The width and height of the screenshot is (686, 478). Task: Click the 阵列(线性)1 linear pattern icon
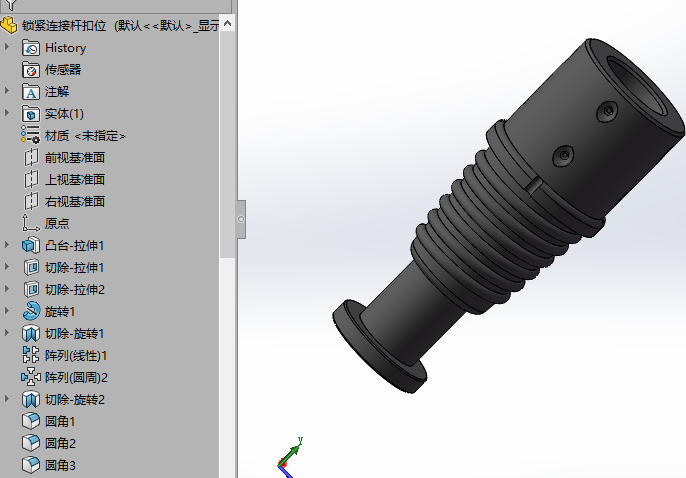[x=31, y=355]
